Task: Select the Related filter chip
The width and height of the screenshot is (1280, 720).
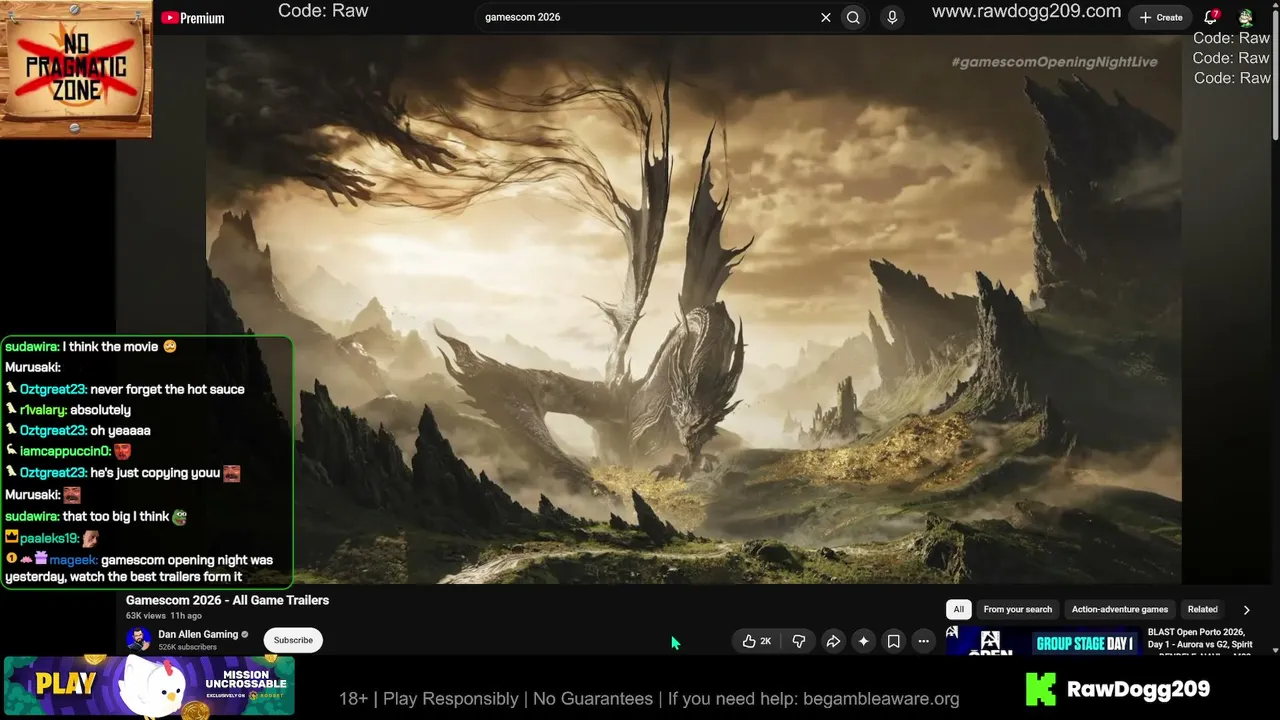Action: (x=1202, y=609)
